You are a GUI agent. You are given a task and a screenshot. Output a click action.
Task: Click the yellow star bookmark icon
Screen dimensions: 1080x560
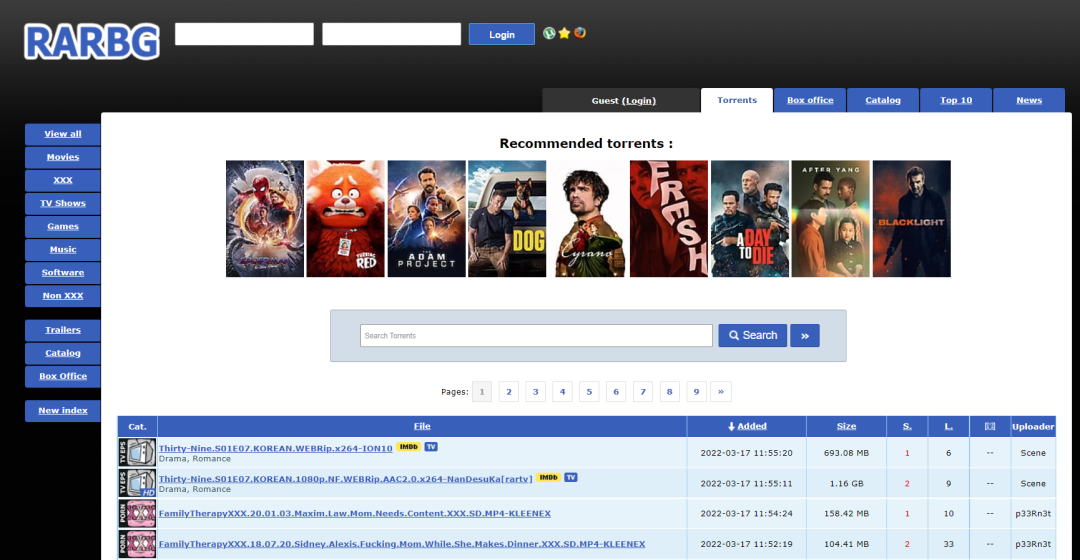(564, 33)
